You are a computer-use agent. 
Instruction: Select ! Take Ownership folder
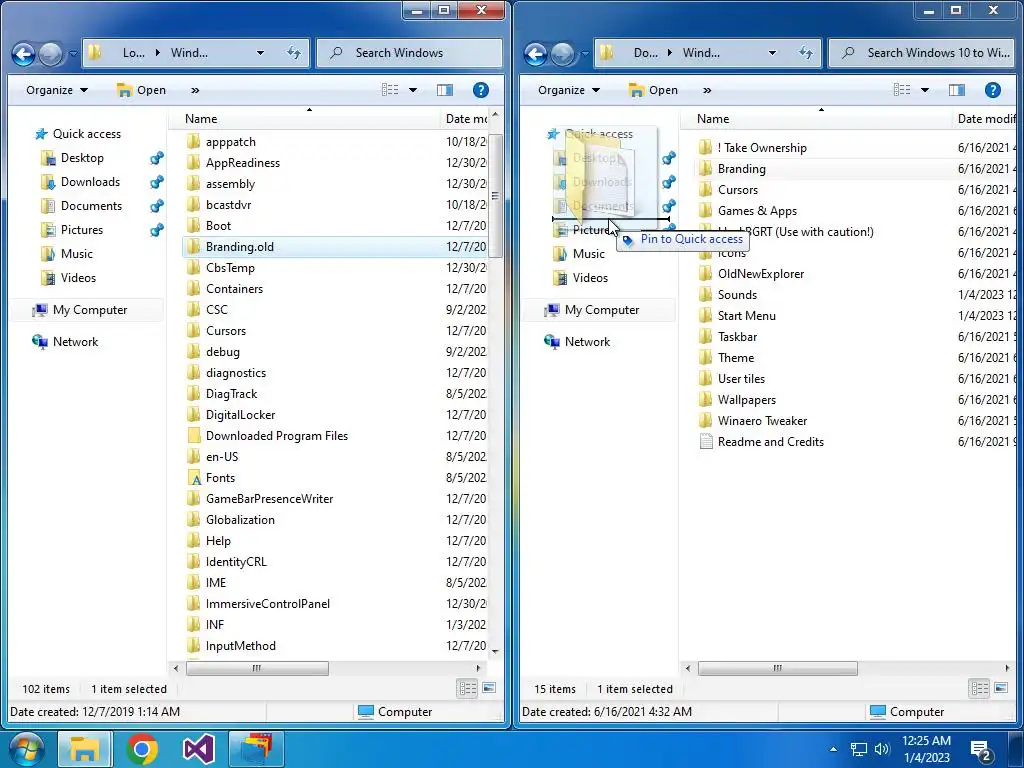click(x=762, y=148)
